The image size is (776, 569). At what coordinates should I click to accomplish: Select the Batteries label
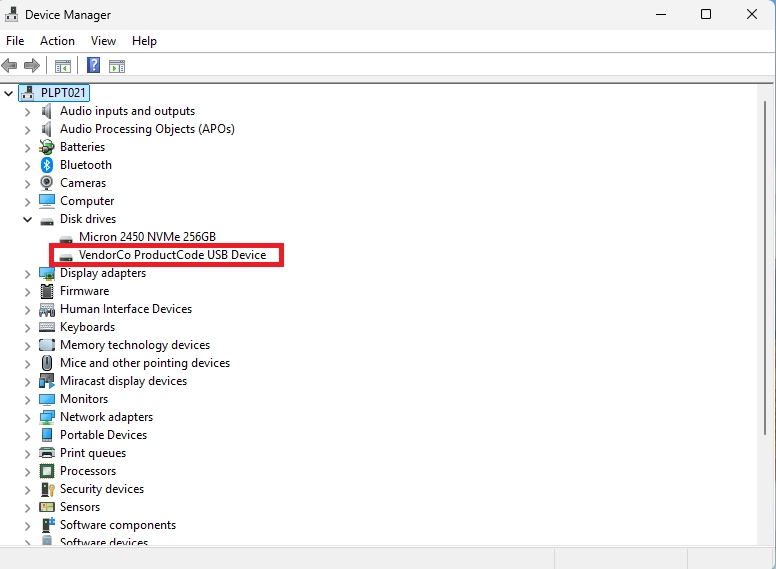click(83, 147)
